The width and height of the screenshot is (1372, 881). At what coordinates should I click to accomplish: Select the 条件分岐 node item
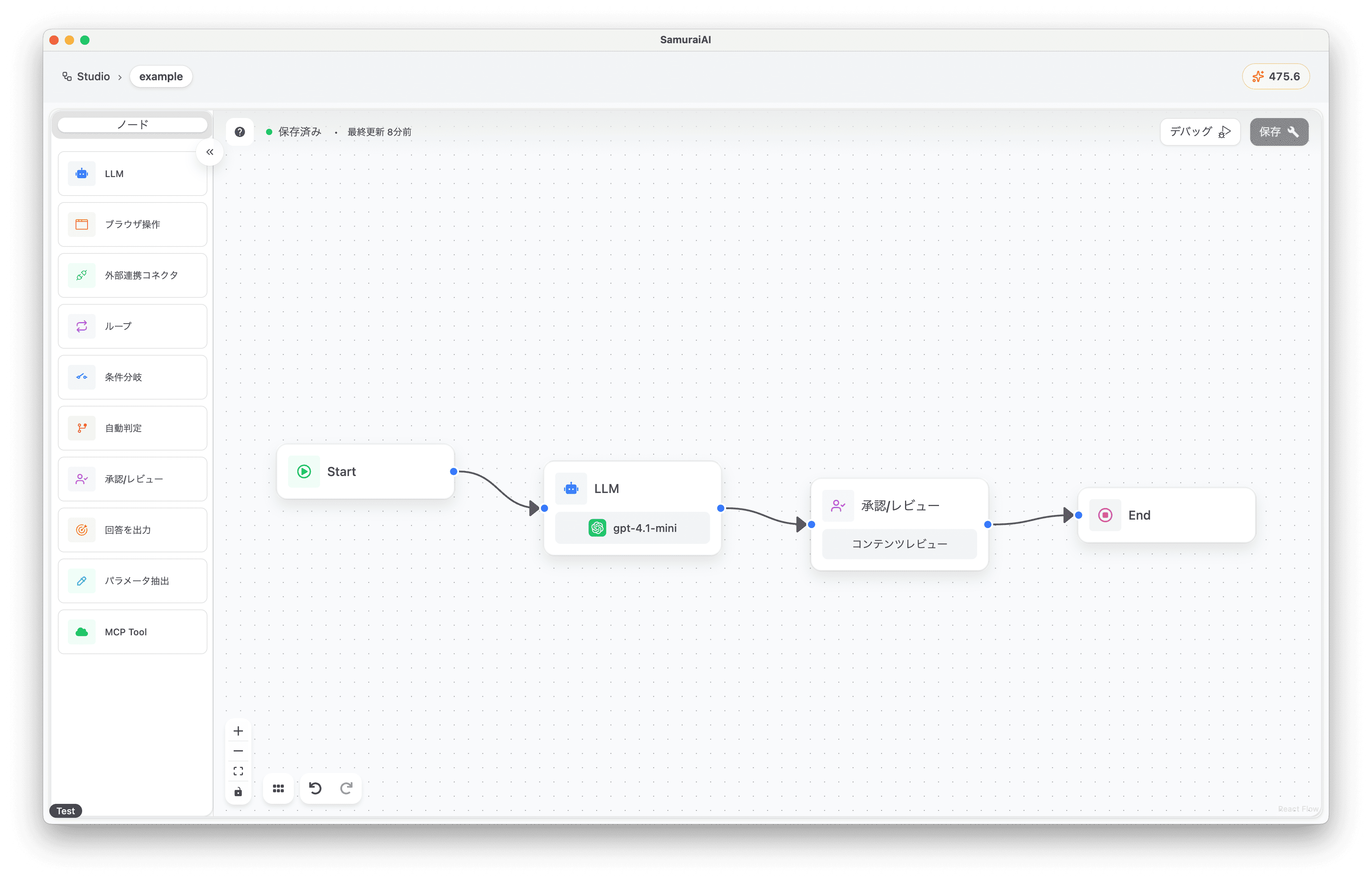tap(132, 377)
